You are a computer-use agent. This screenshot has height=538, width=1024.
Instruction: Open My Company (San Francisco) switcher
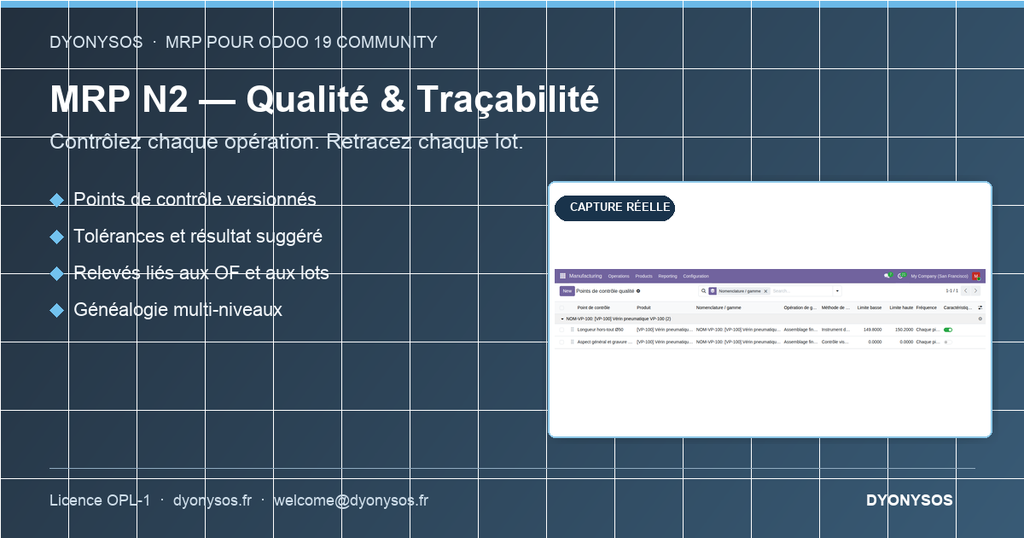939,276
